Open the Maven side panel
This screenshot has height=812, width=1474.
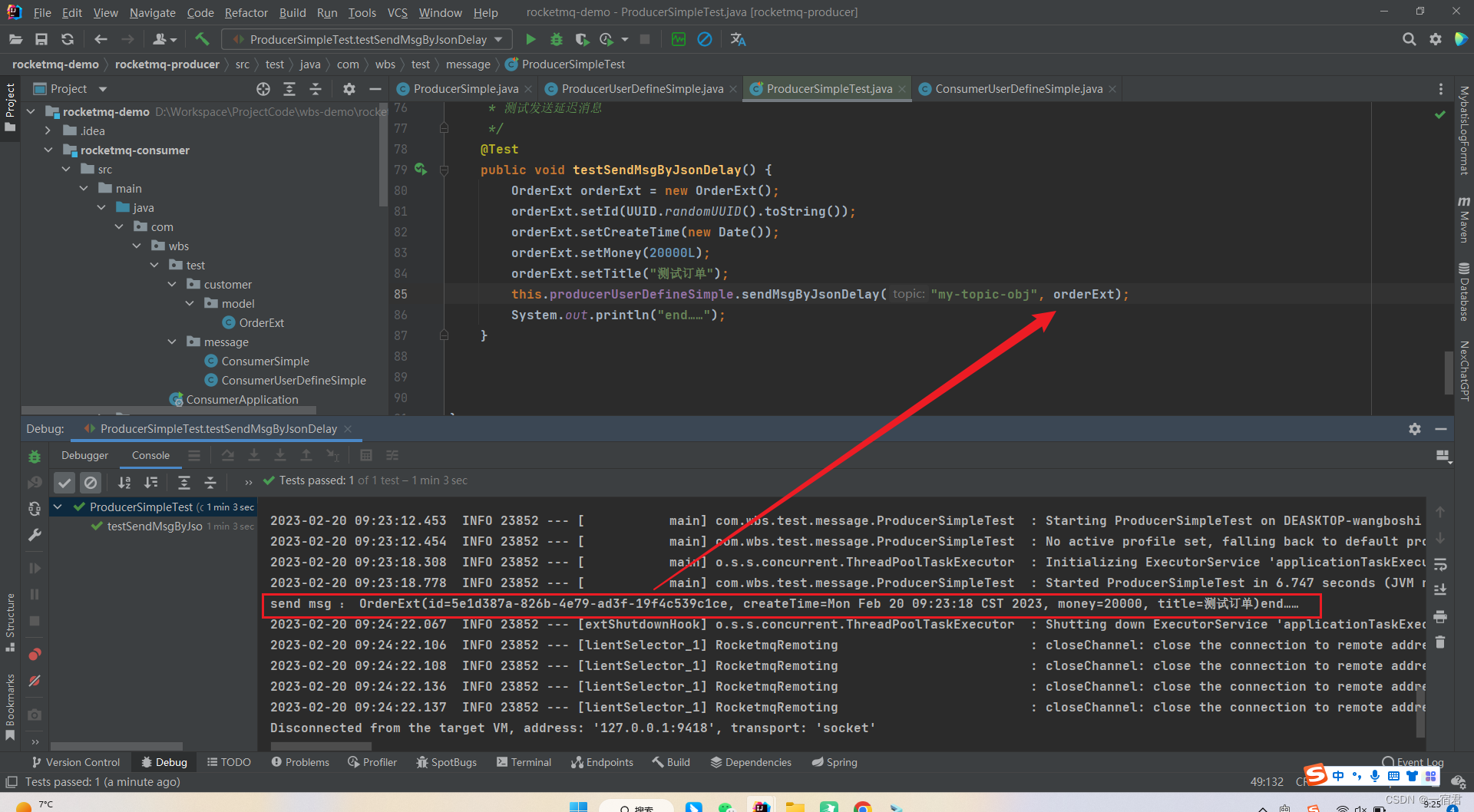click(x=1463, y=220)
